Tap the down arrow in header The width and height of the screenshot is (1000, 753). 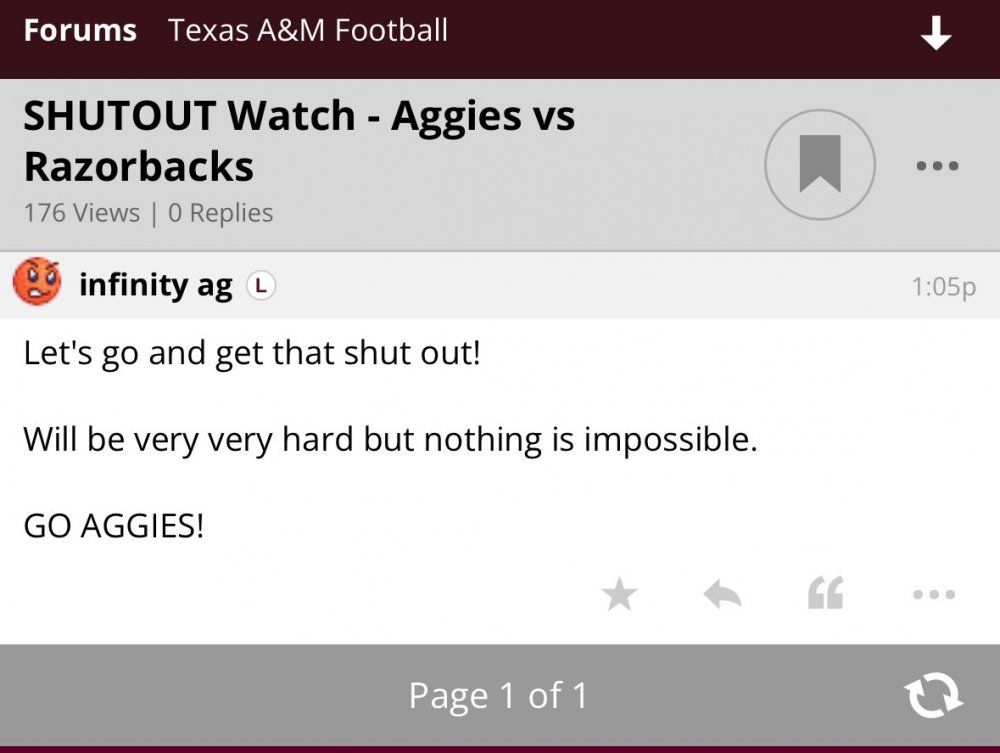[936, 35]
